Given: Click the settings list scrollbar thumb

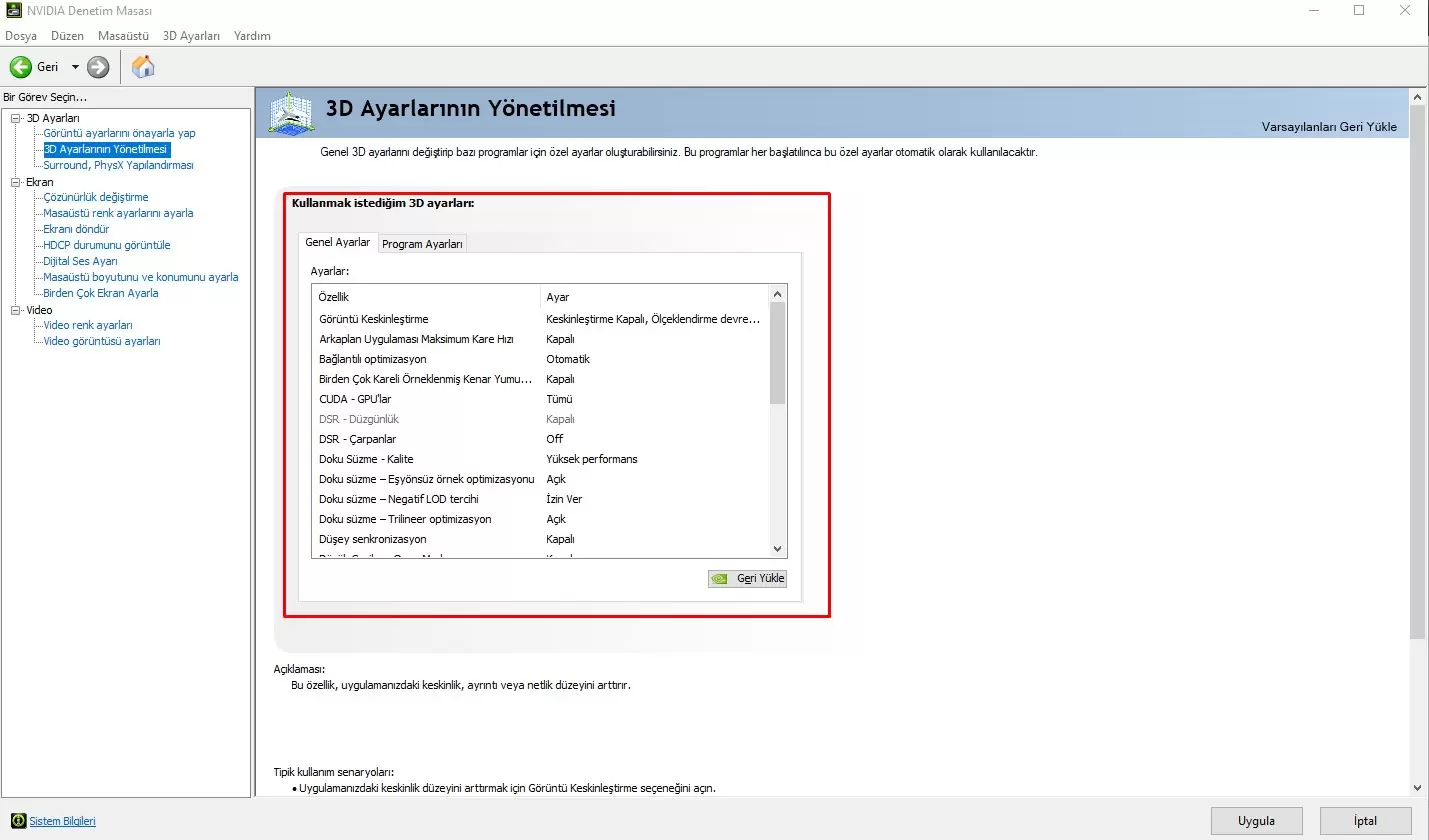Looking at the screenshot, I should pos(778,353).
